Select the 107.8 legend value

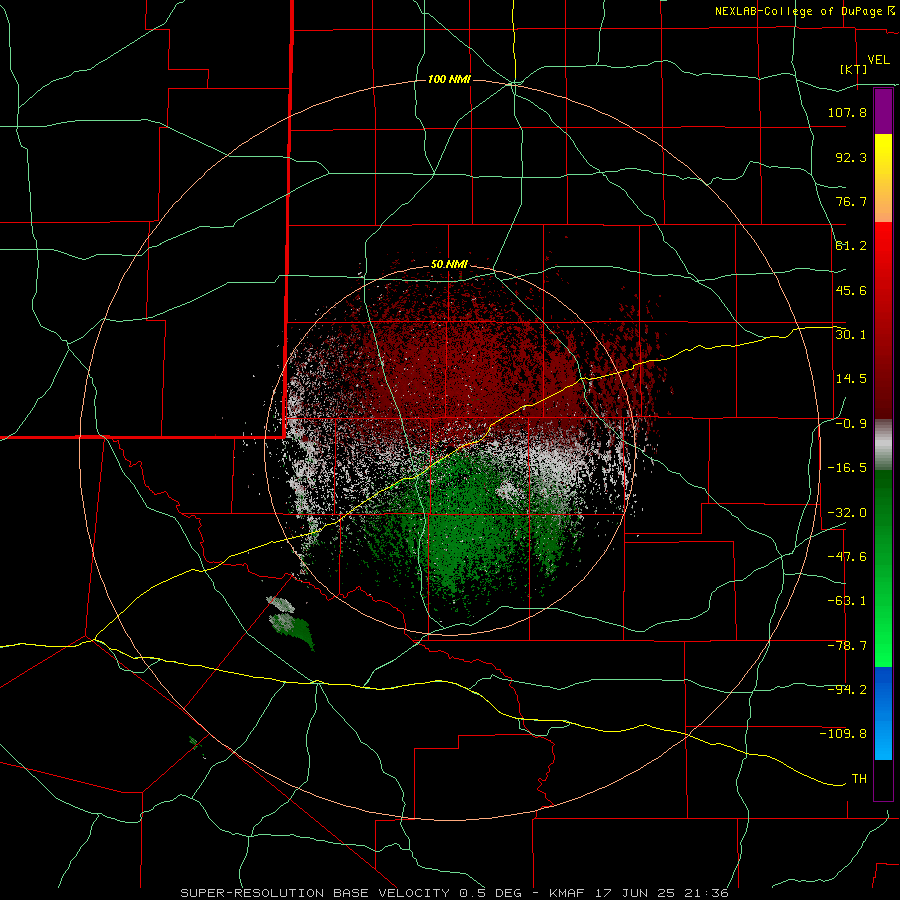(x=847, y=112)
